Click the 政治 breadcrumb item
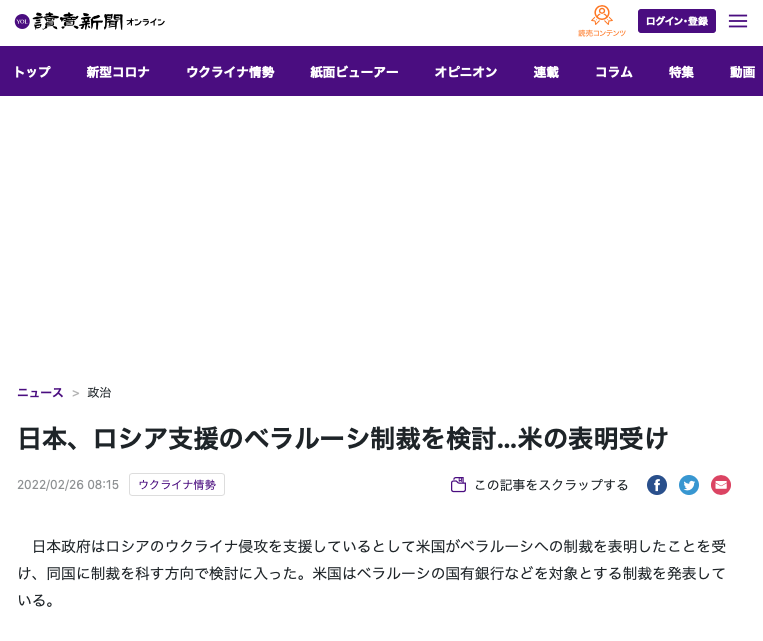This screenshot has width=763, height=641. tap(99, 393)
